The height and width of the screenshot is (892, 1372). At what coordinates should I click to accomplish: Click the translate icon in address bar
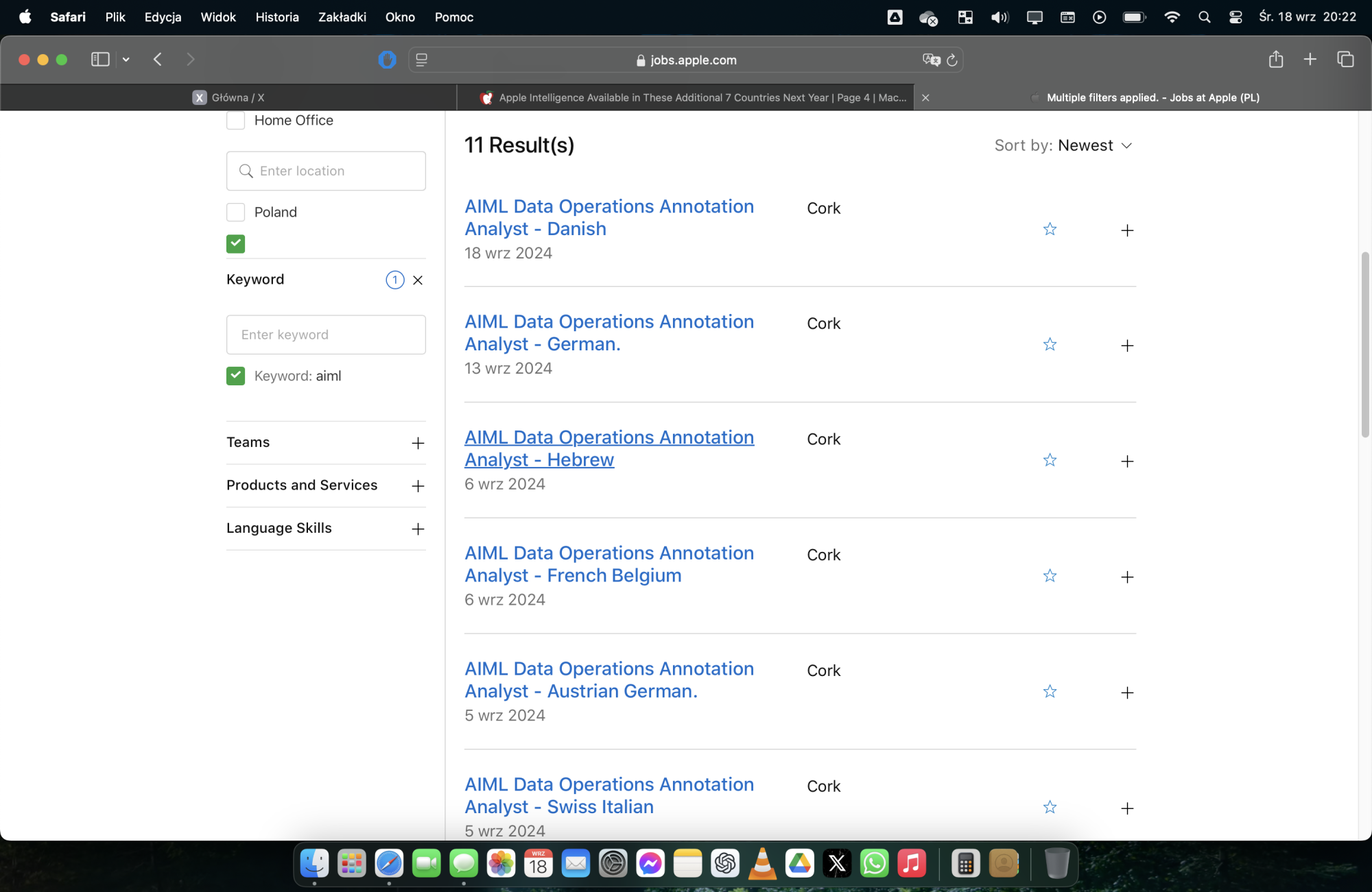coord(931,60)
